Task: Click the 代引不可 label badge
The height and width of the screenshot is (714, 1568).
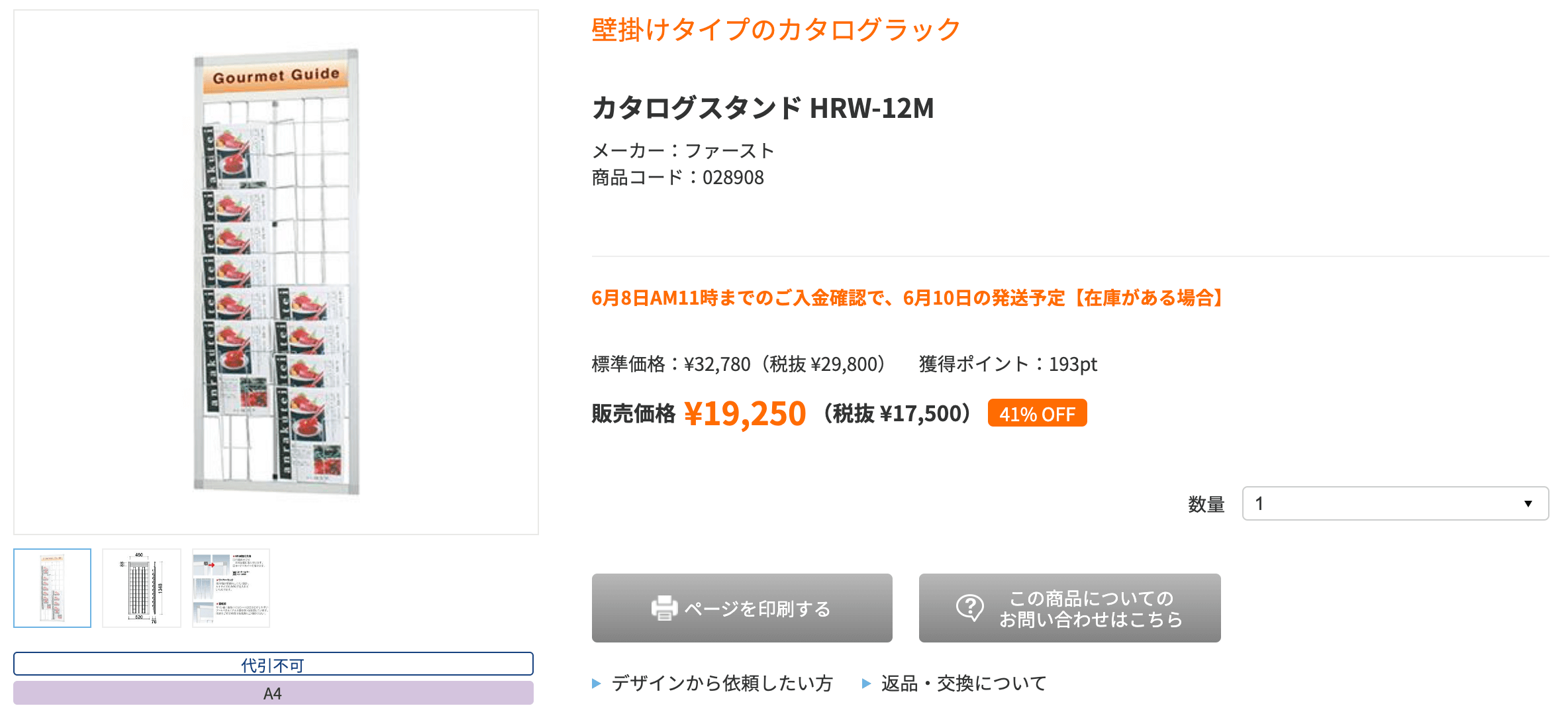Action: pos(273,664)
